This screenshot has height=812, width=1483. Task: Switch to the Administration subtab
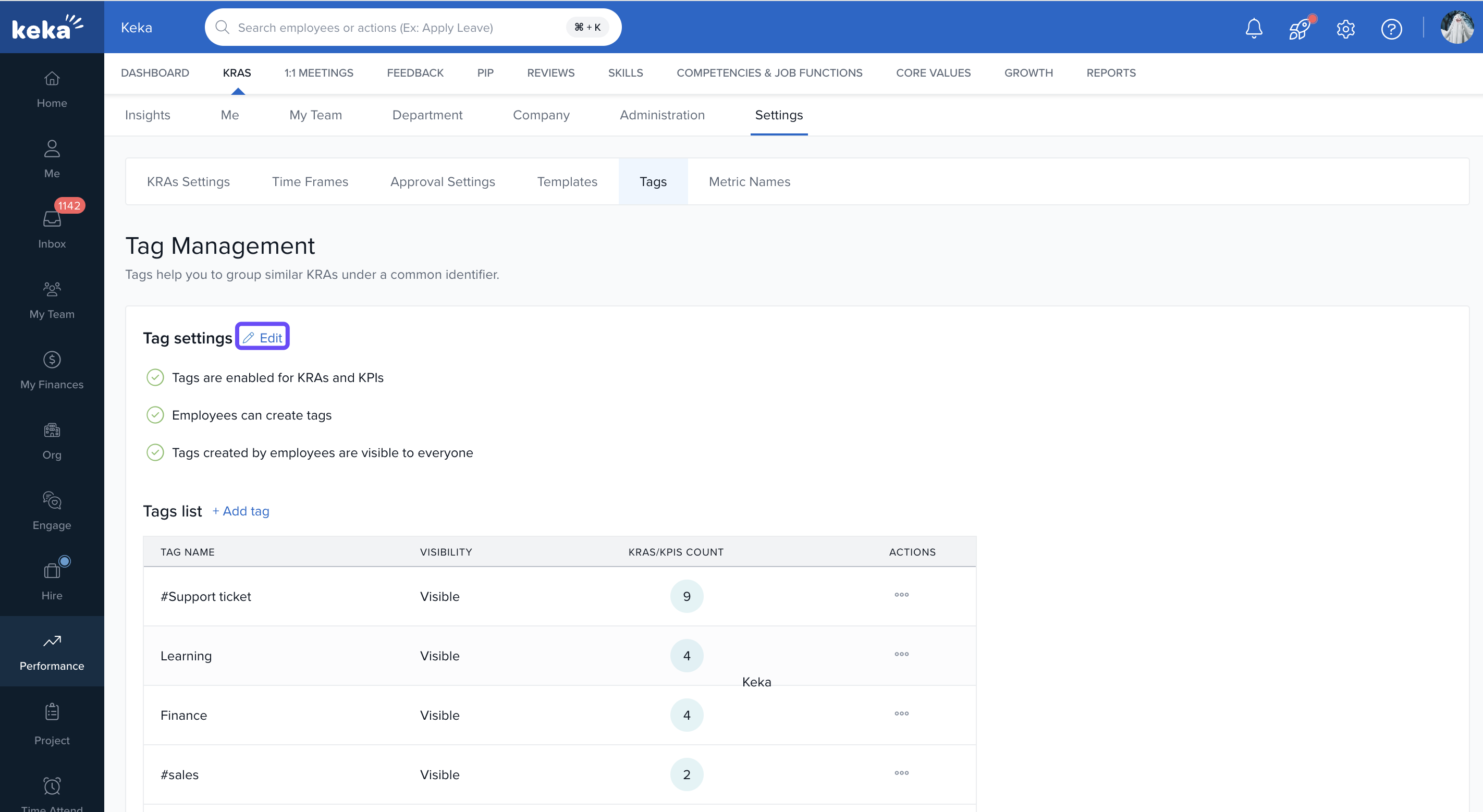[x=662, y=115]
